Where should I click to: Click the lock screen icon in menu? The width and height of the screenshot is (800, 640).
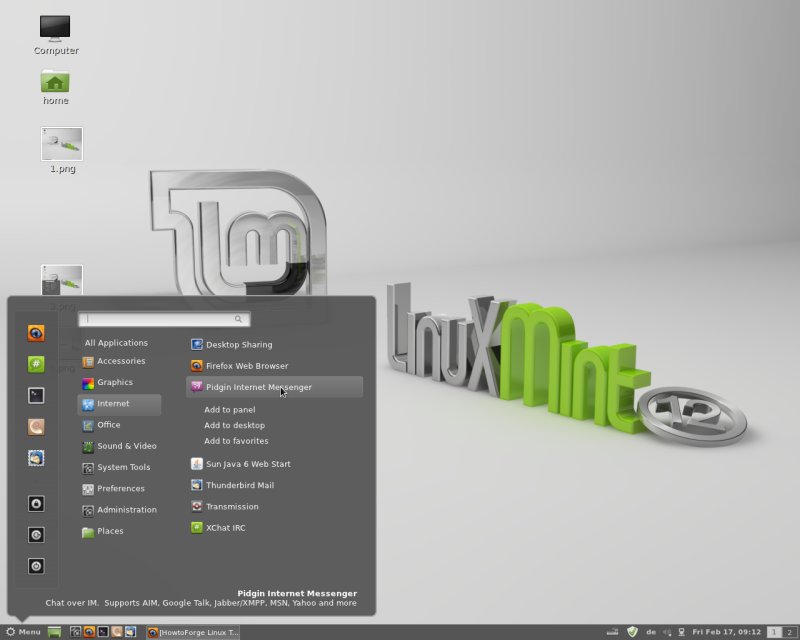pyautogui.click(x=36, y=504)
